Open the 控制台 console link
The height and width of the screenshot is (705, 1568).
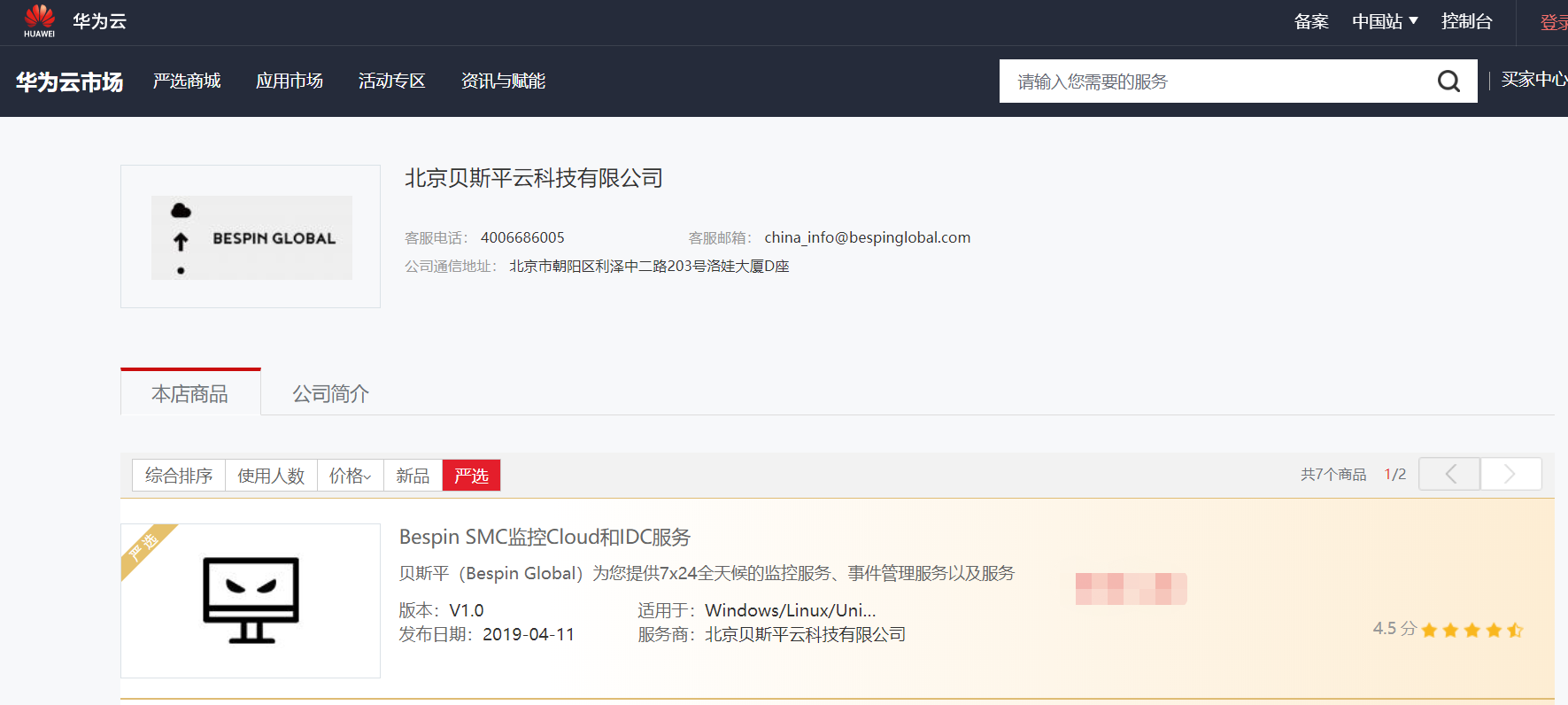(x=1467, y=21)
